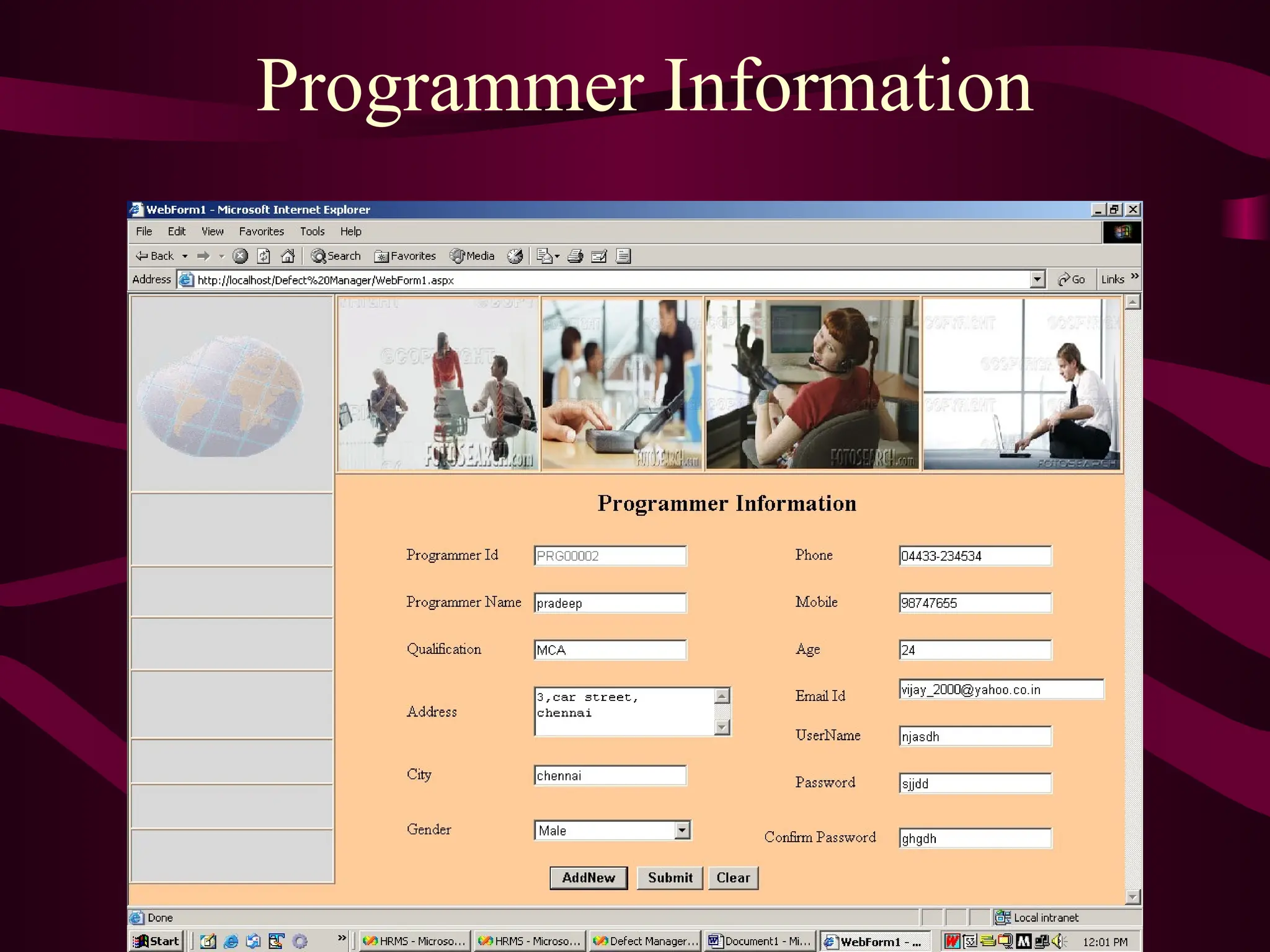The height and width of the screenshot is (952, 1270).
Task: Click the Programmer Name field
Action: (x=610, y=603)
